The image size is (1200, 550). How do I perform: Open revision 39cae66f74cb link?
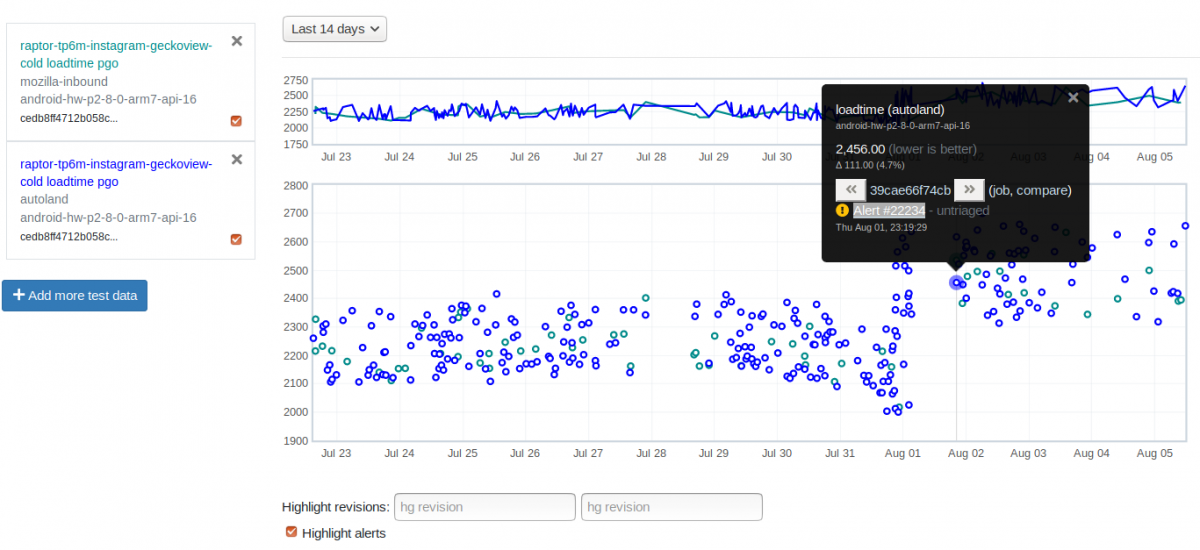coord(910,190)
